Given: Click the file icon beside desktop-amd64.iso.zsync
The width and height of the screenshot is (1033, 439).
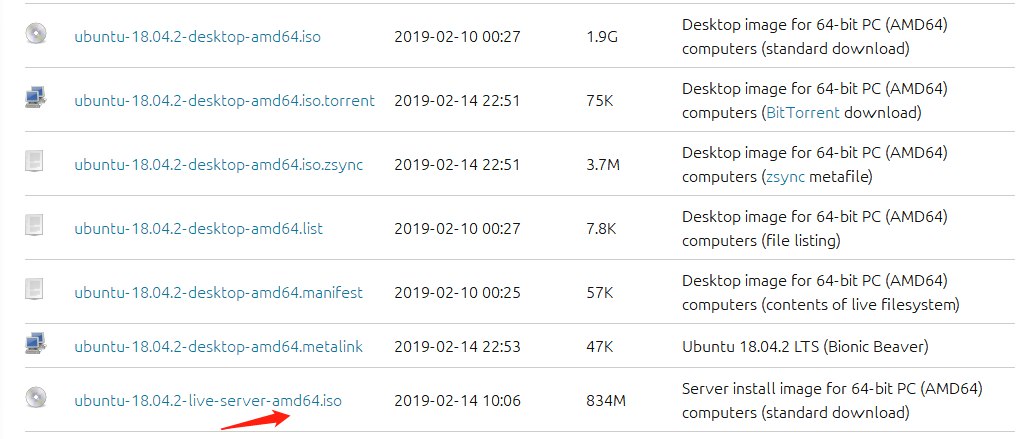Looking at the screenshot, I should 34,161.
